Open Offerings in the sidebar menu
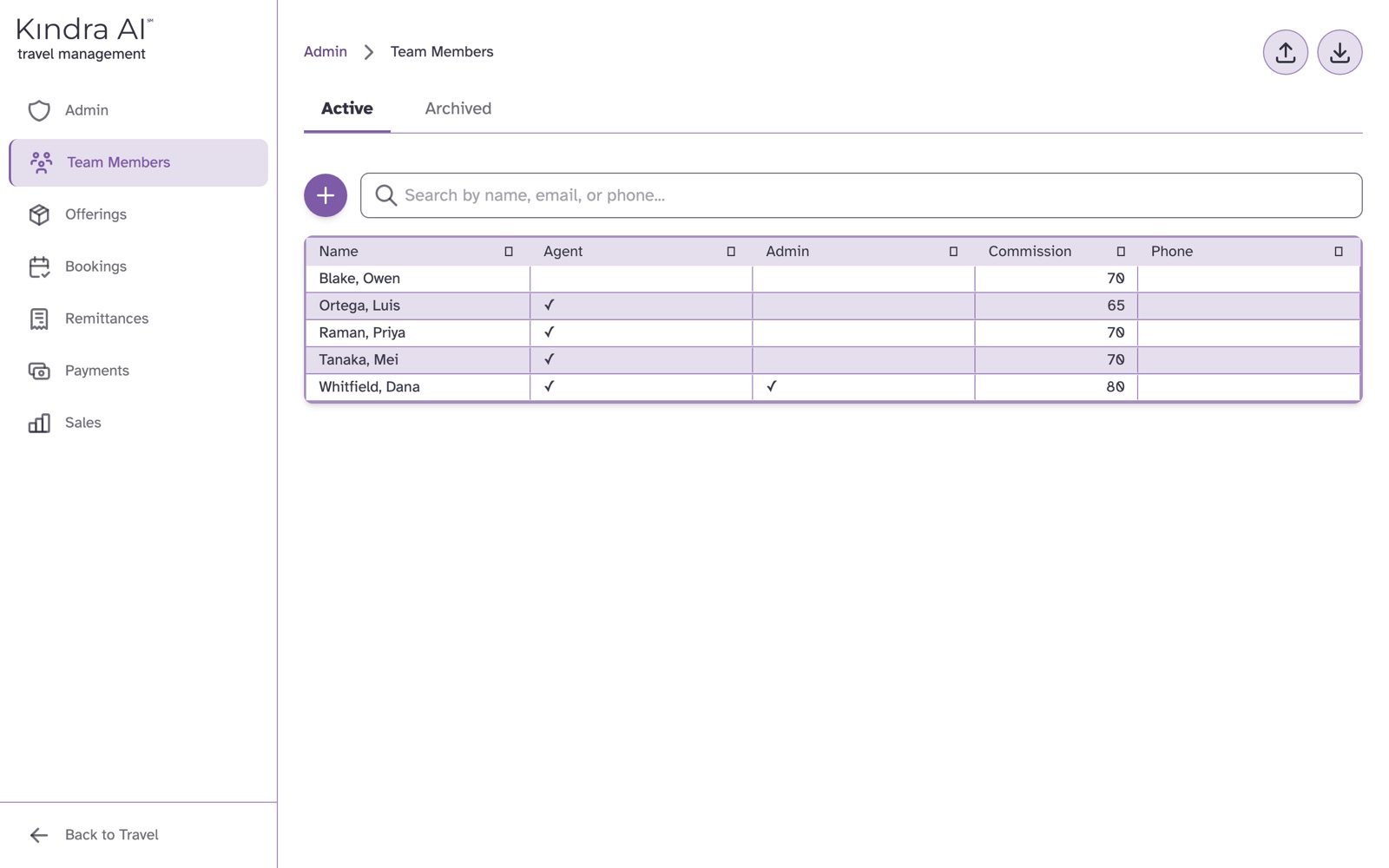This screenshot has width=1389, height=868. click(139, 214)
